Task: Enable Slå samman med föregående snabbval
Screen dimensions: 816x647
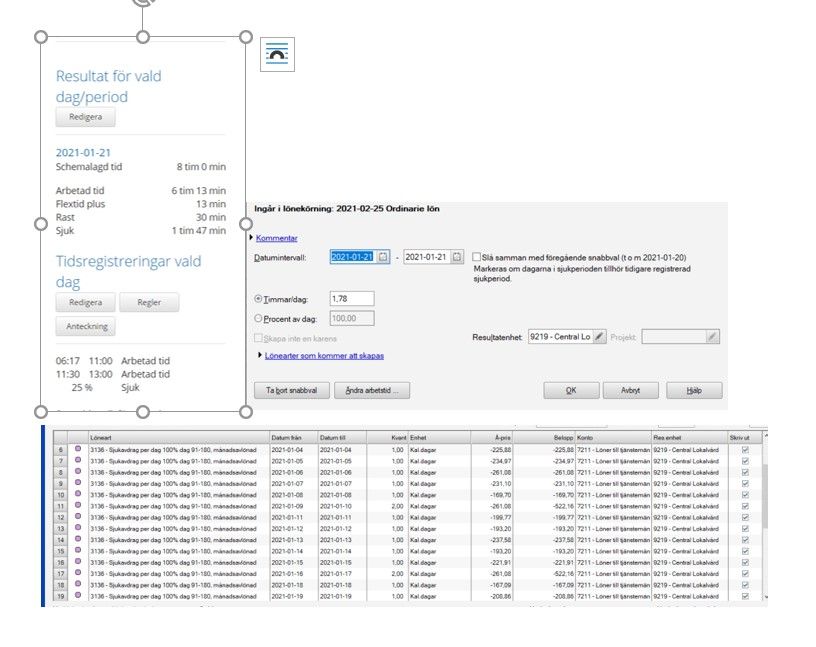Action: (476, 257)
